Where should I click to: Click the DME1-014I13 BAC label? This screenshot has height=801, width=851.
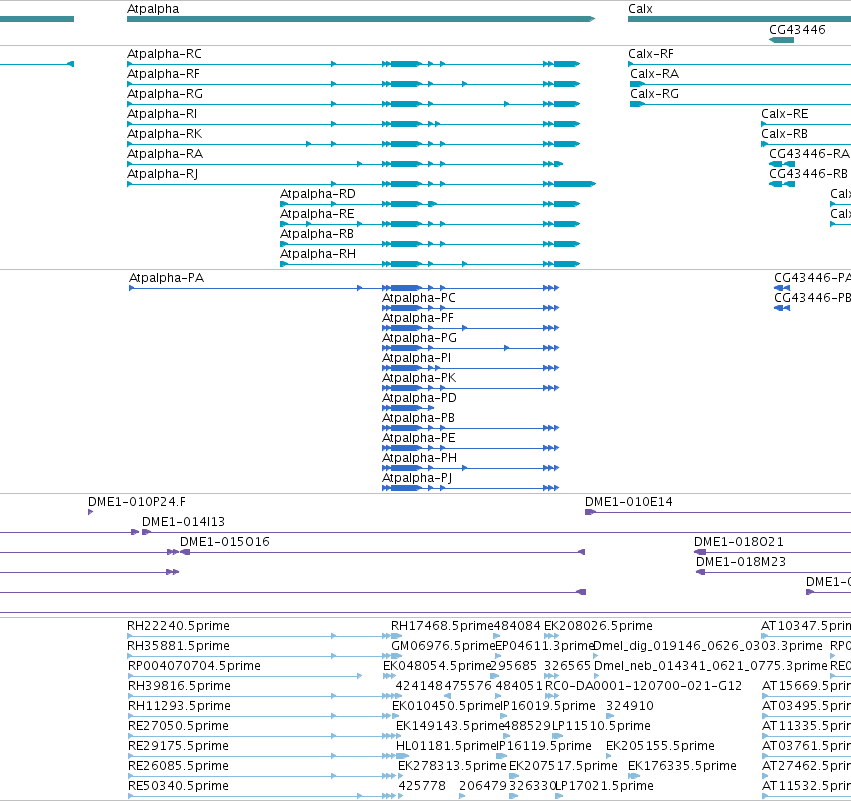[183, 522]
